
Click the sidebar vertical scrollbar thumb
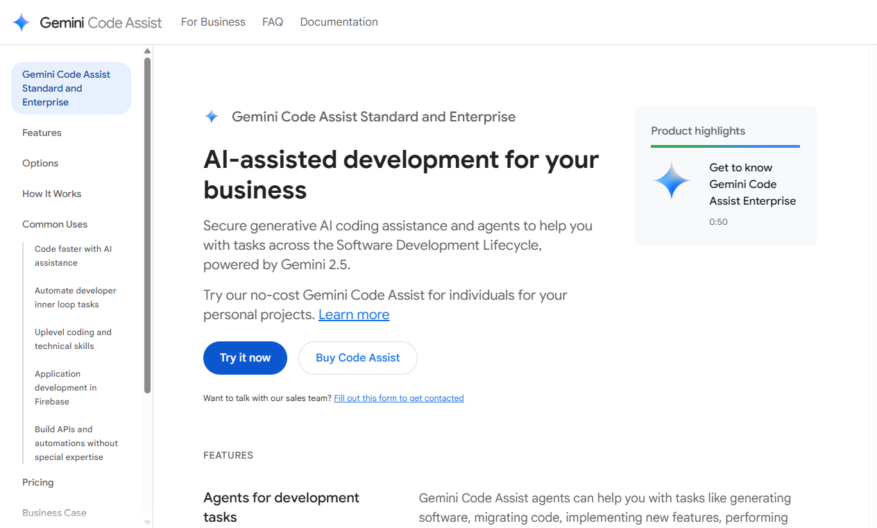pyautogui.click(x=147, y=225)
